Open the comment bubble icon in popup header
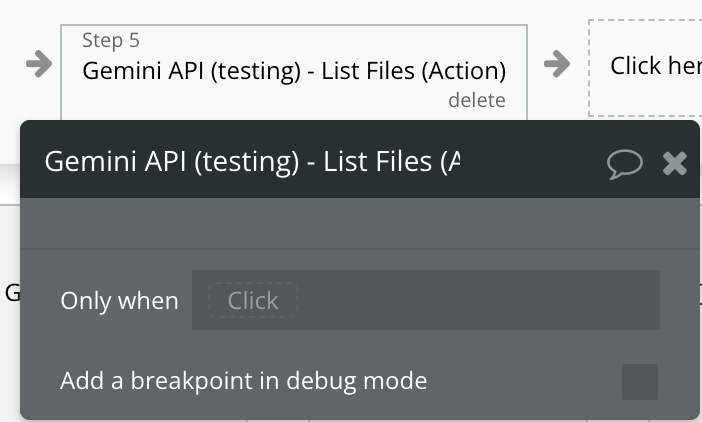 (625, 163)
